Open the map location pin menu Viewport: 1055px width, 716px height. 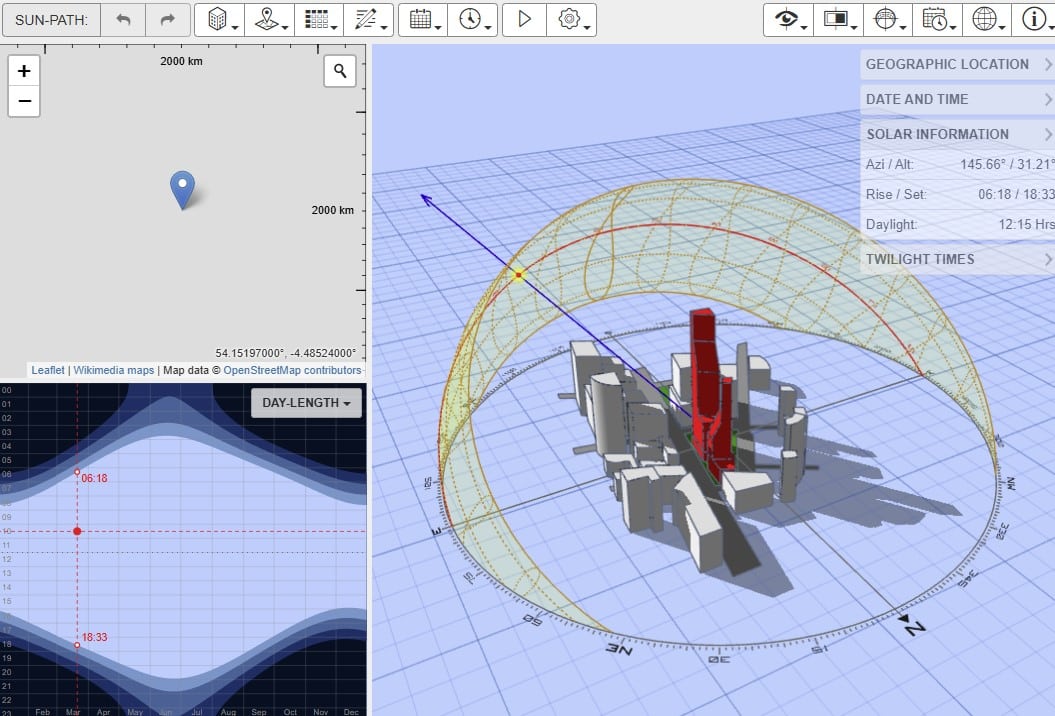tap(268, 20)
